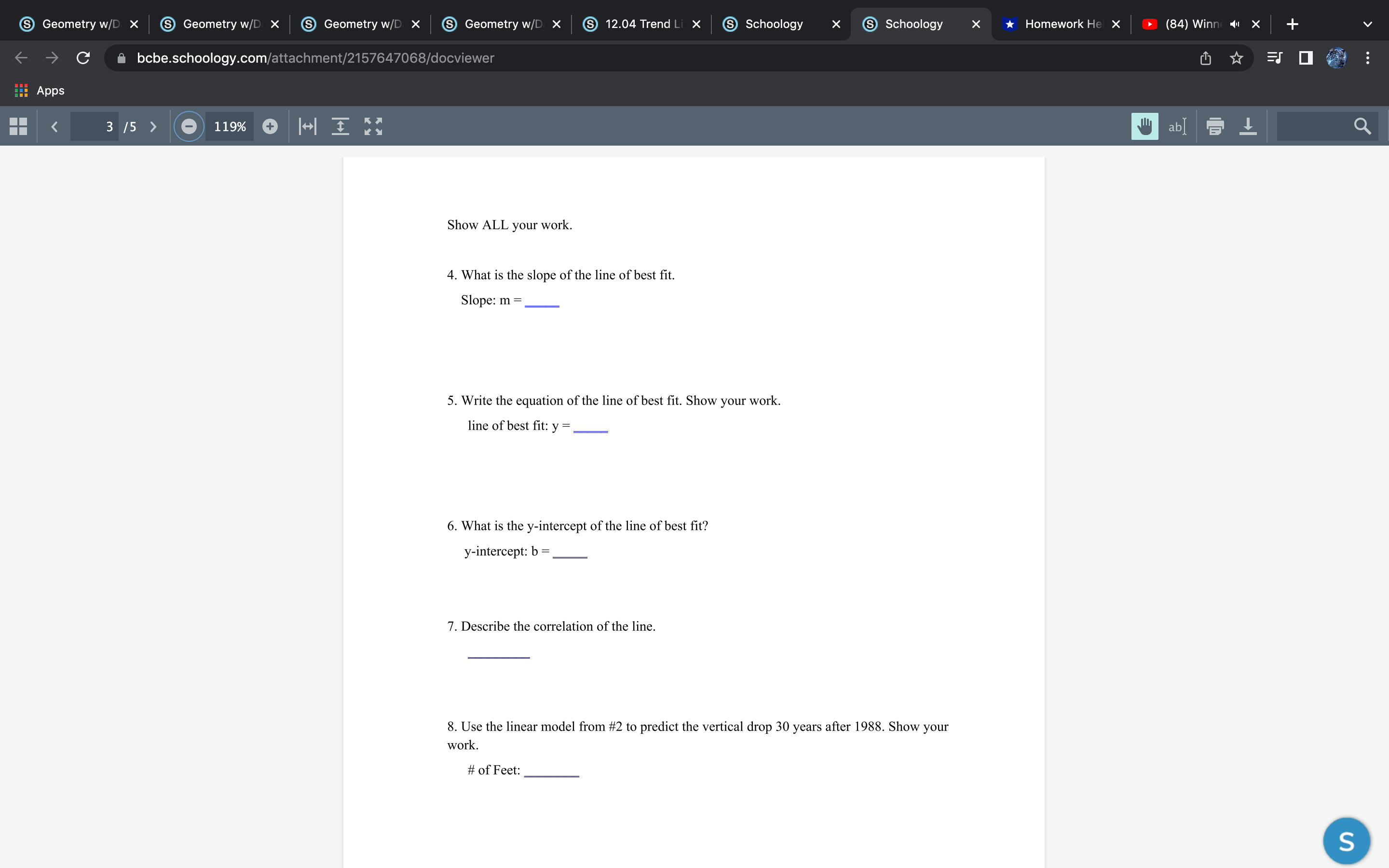Screen dimensions: 1389x868
Task: Enter full screen mode
Action: [373, 126]
